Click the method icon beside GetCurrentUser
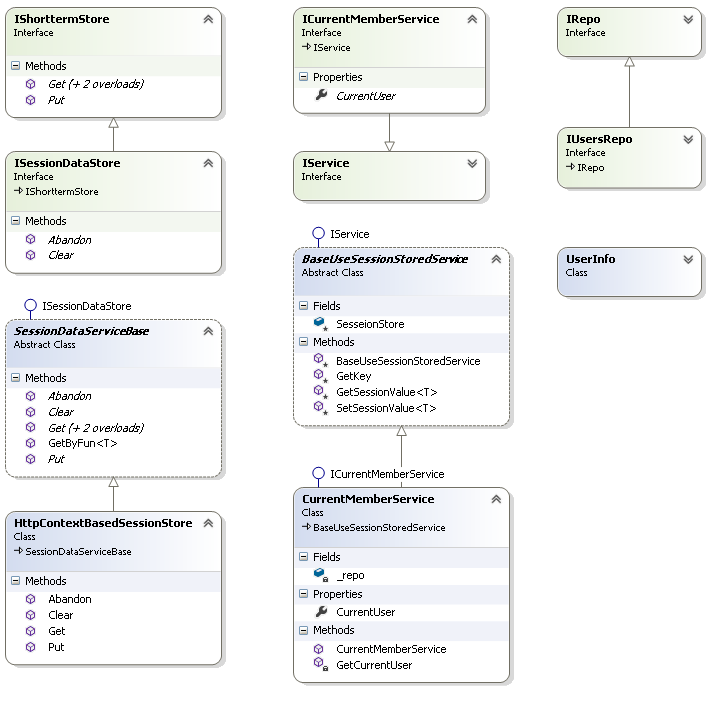Viewport: 716px width, 721px height. pos(319,664)
